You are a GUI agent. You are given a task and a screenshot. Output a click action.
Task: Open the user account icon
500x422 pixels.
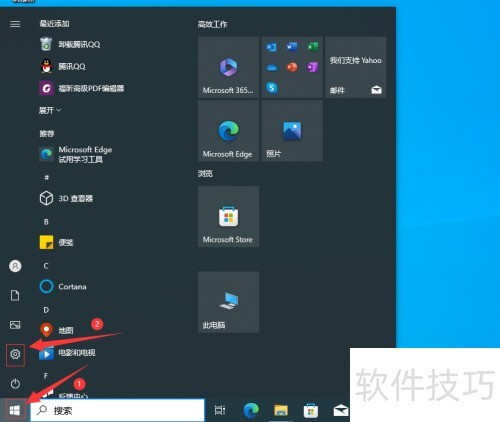(15, 266)
